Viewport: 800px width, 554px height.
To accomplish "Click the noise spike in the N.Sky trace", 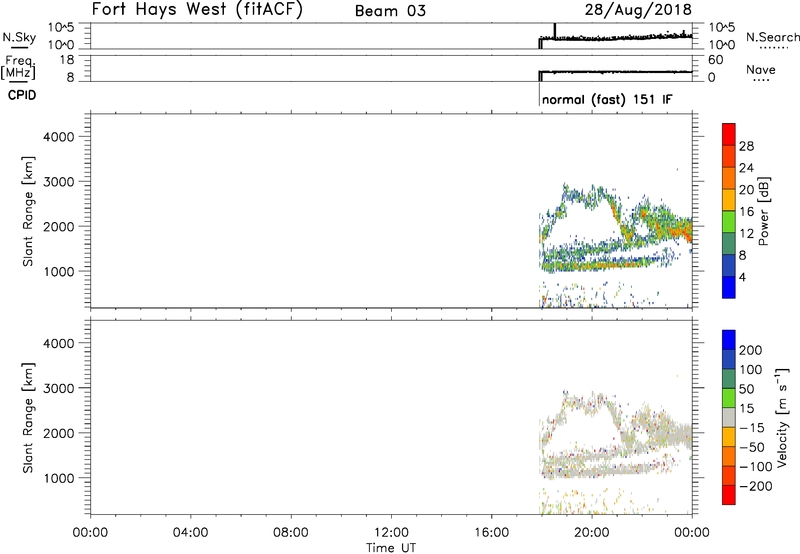I will tap(555, 31).
